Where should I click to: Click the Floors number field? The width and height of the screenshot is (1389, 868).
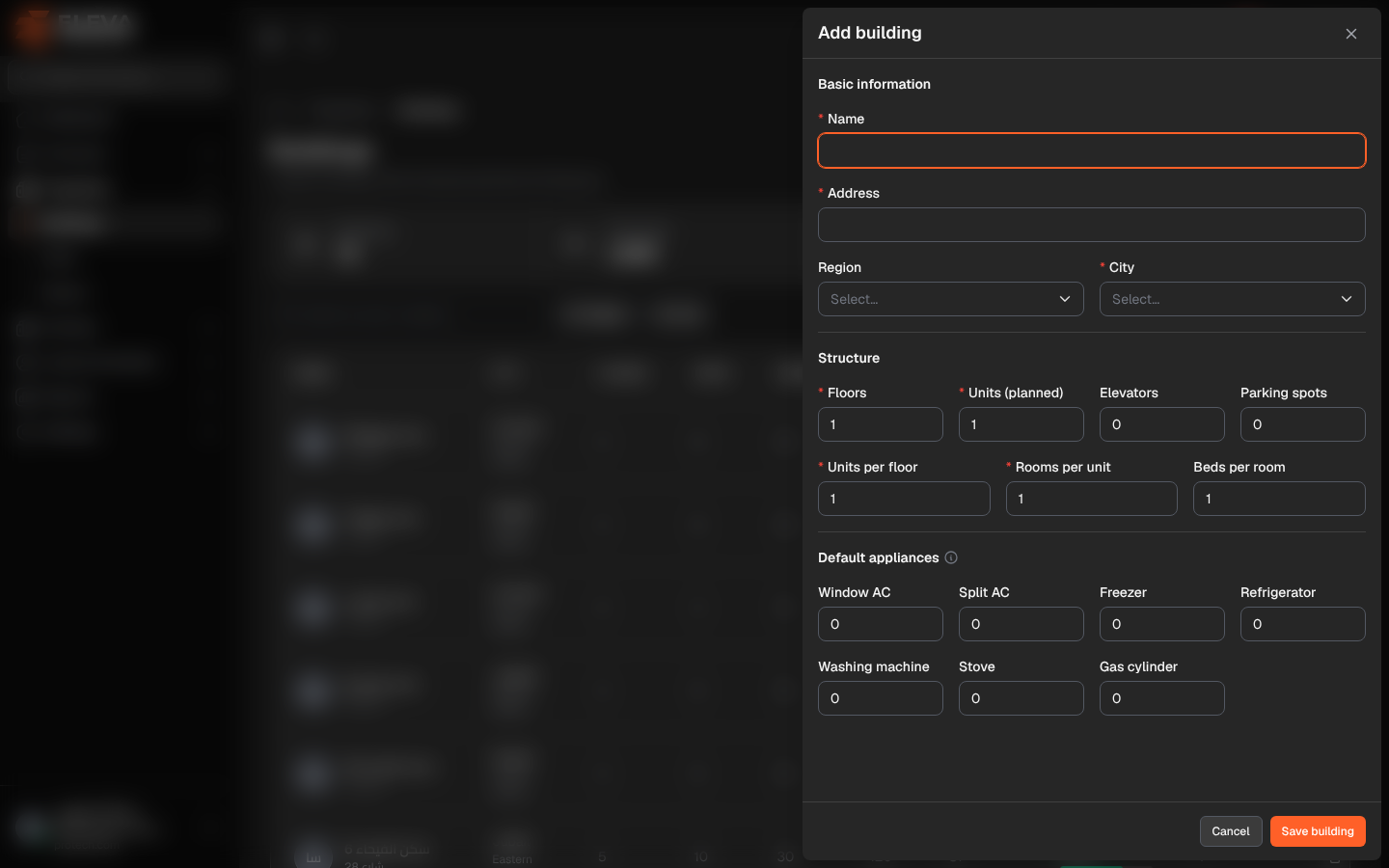(x=881, y=424)
